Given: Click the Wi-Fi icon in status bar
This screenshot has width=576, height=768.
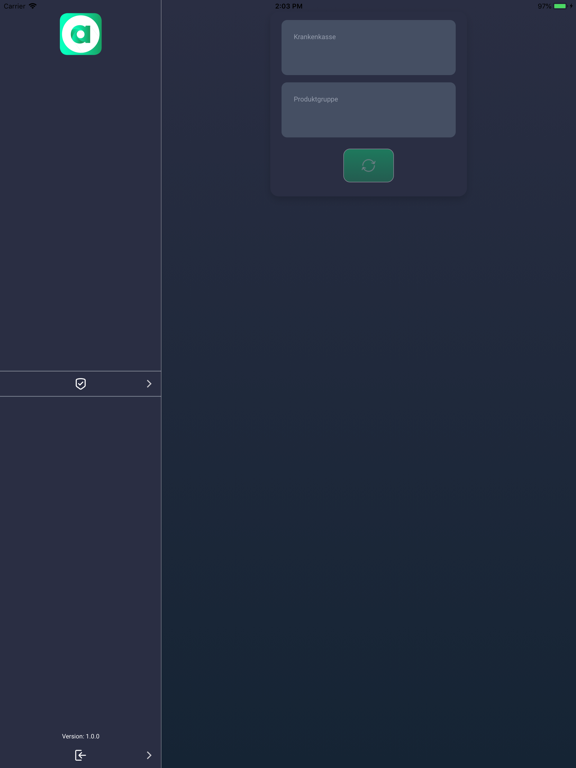Looking at the screenshot, I should click(33, 6).
